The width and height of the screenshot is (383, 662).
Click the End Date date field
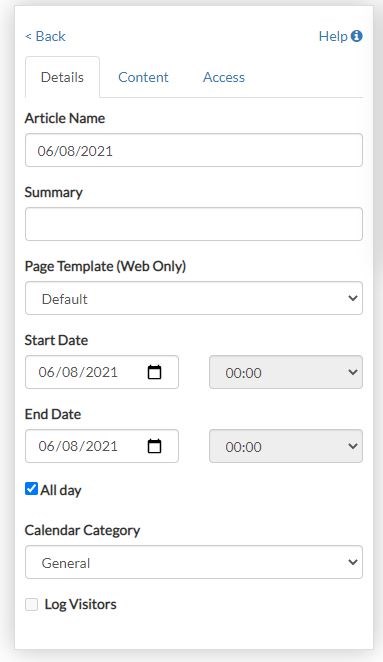pyautogui.click(x=102, y=446)
